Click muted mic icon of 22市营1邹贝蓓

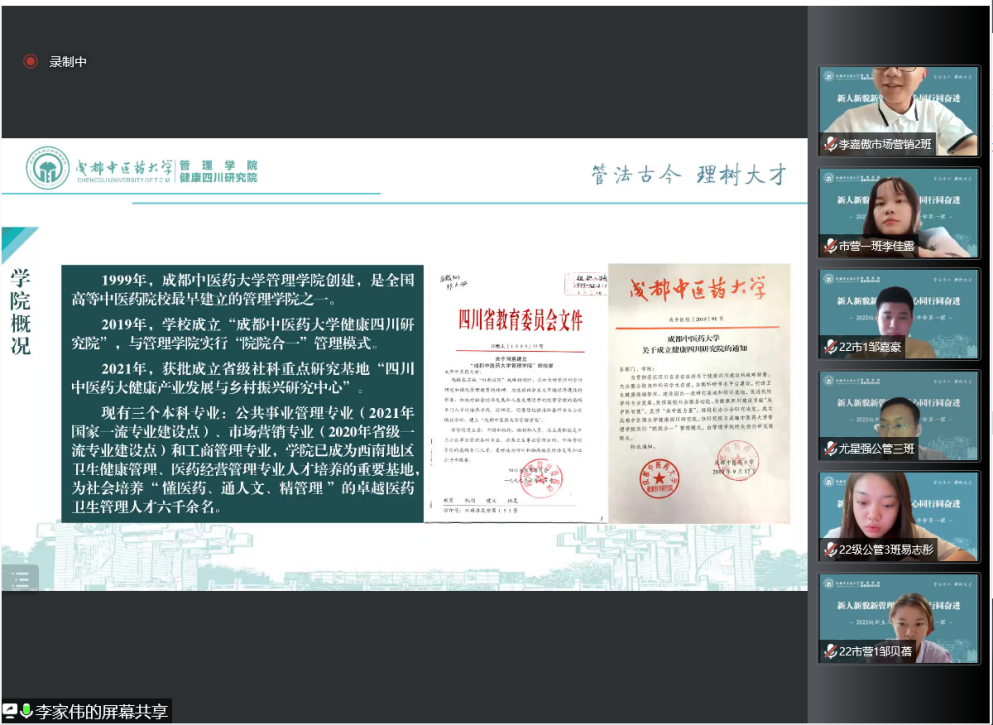click(830, 651)
